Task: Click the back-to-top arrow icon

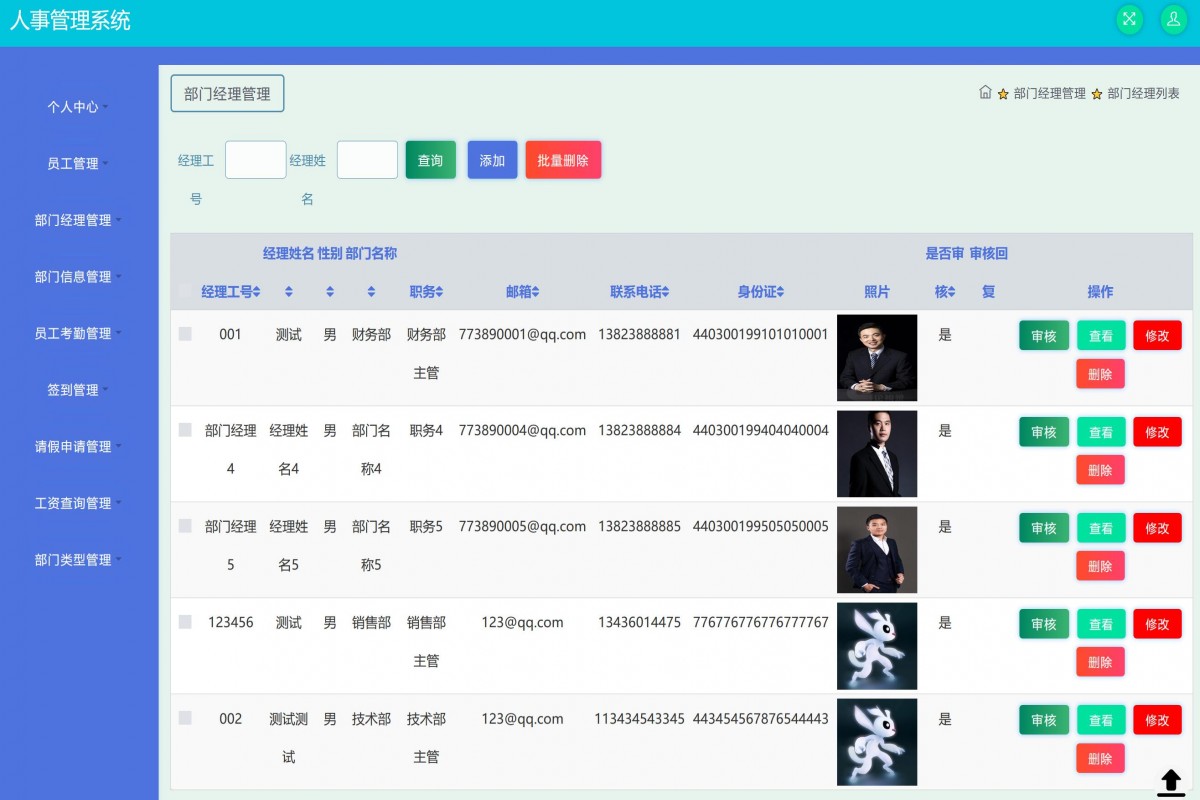Action: pyautogui.click(x=1171, y=781)
